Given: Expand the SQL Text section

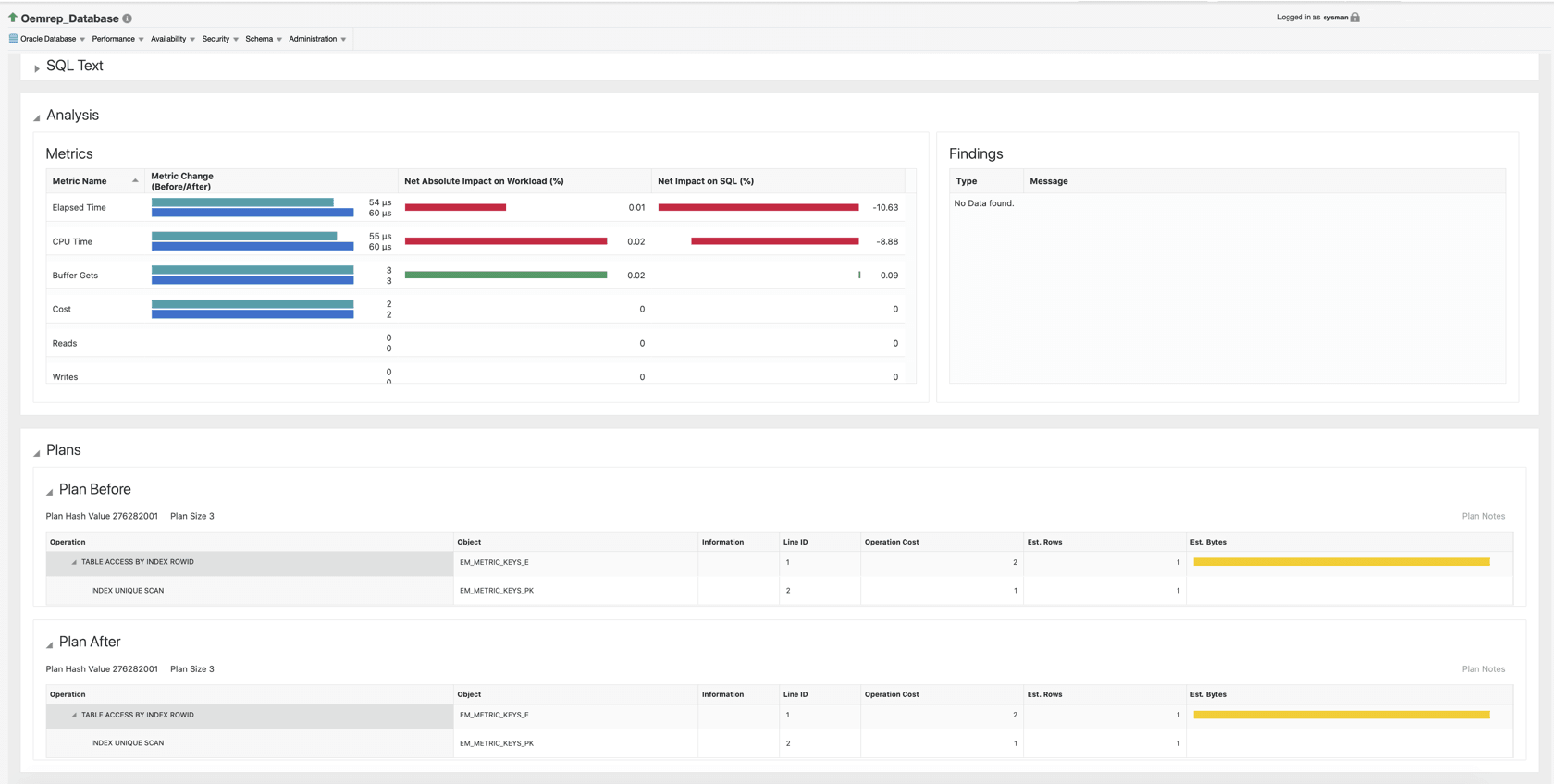Looking at the screenshot, I should (x=37, y=67).
